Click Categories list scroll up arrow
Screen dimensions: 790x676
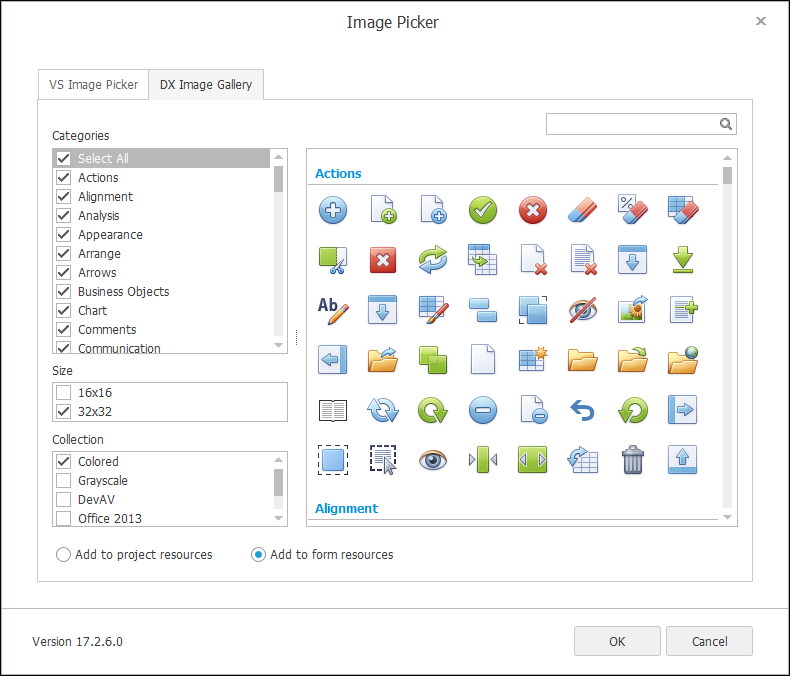278,157
